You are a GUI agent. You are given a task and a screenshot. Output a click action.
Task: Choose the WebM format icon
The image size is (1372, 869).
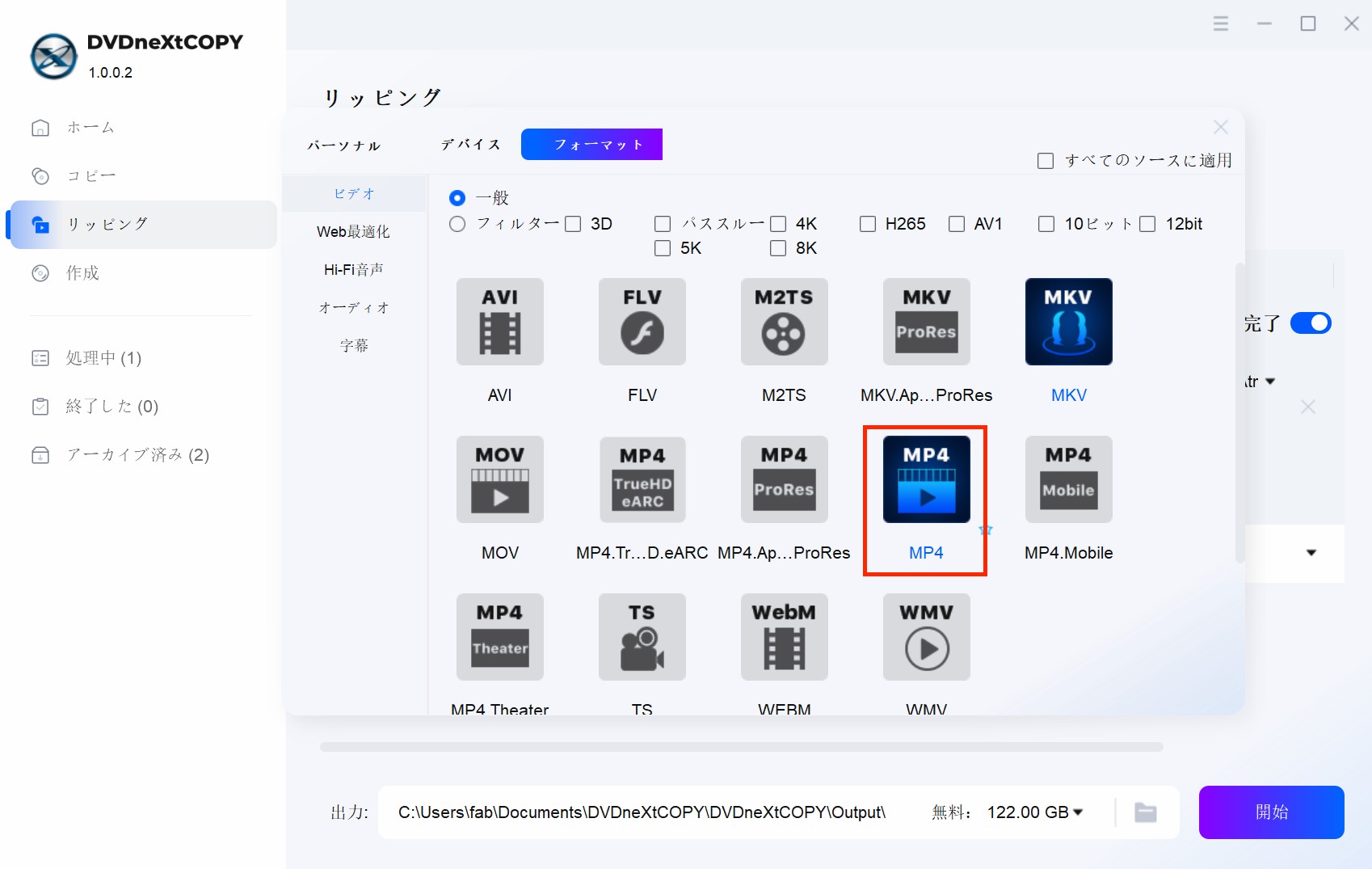tap(784, 637)
